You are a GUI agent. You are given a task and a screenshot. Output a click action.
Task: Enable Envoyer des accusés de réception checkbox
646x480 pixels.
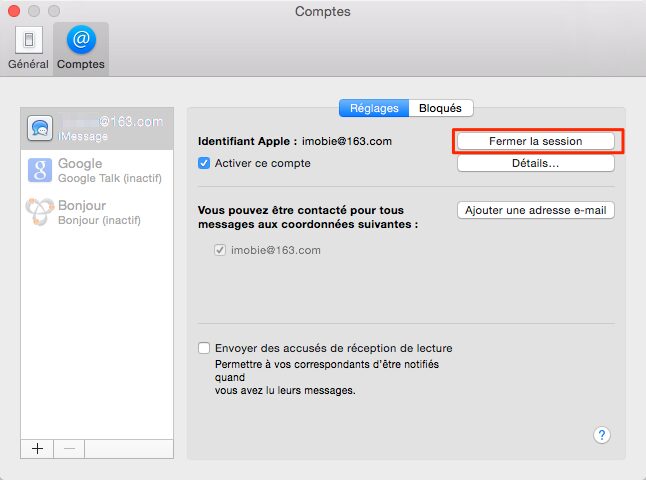pos(204,348)
